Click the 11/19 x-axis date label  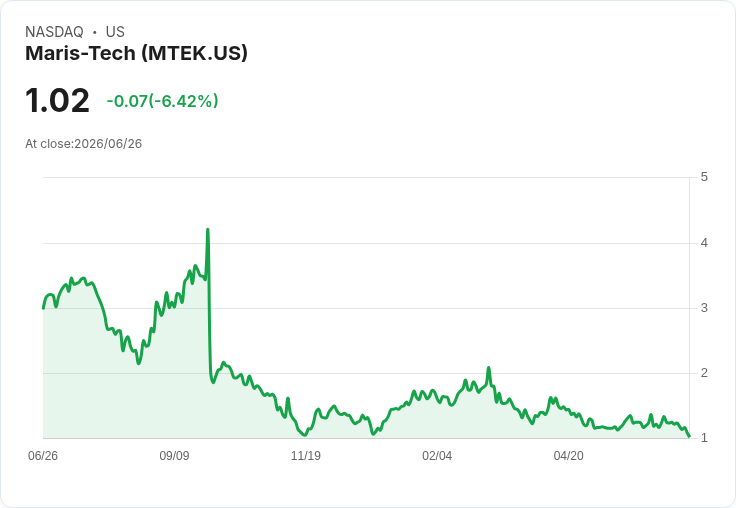(x=306, y=455)
